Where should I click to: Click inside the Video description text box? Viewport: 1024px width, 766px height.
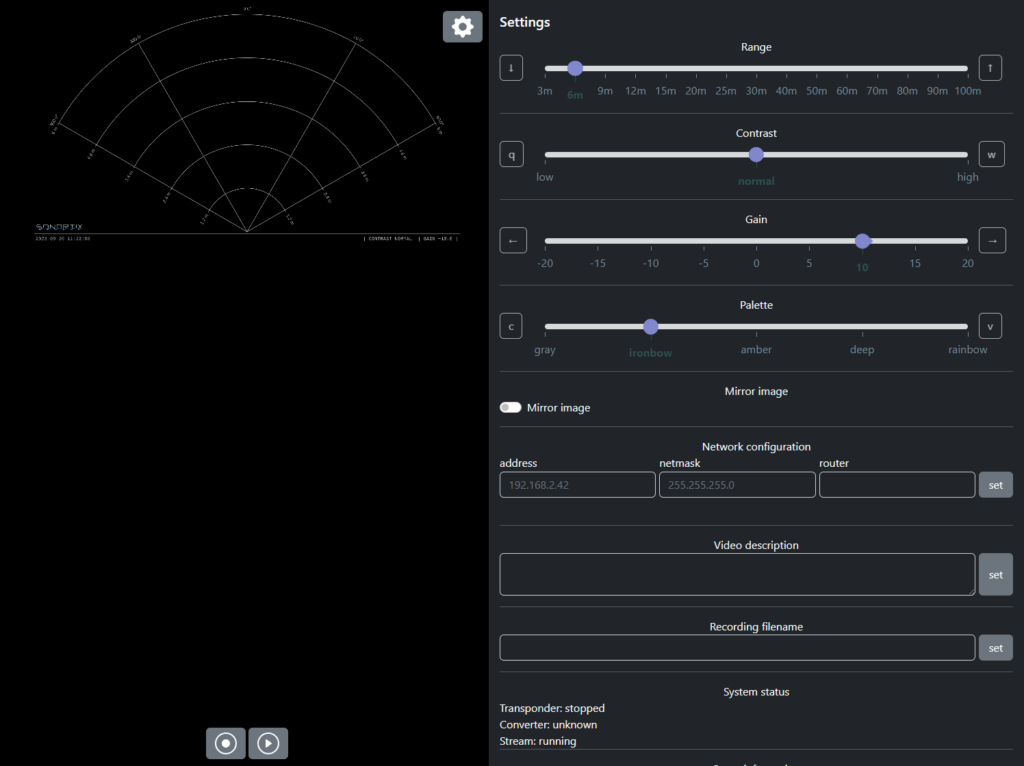[736, 574]
